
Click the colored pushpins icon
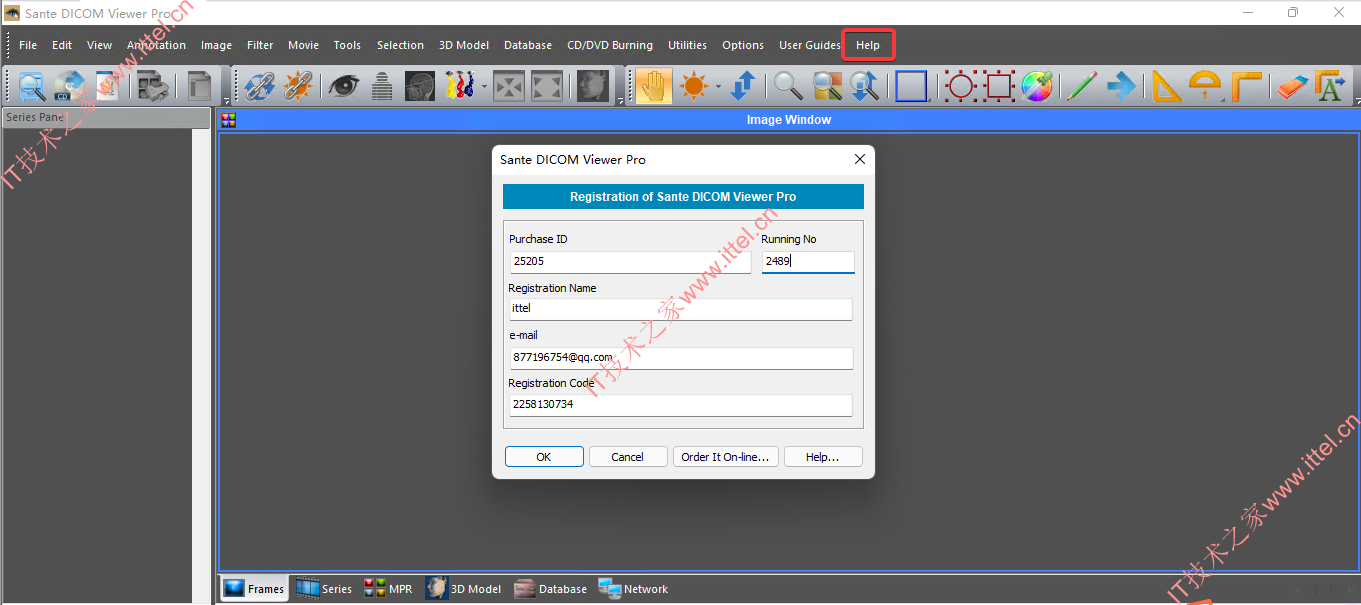click(x=459, y=86)
